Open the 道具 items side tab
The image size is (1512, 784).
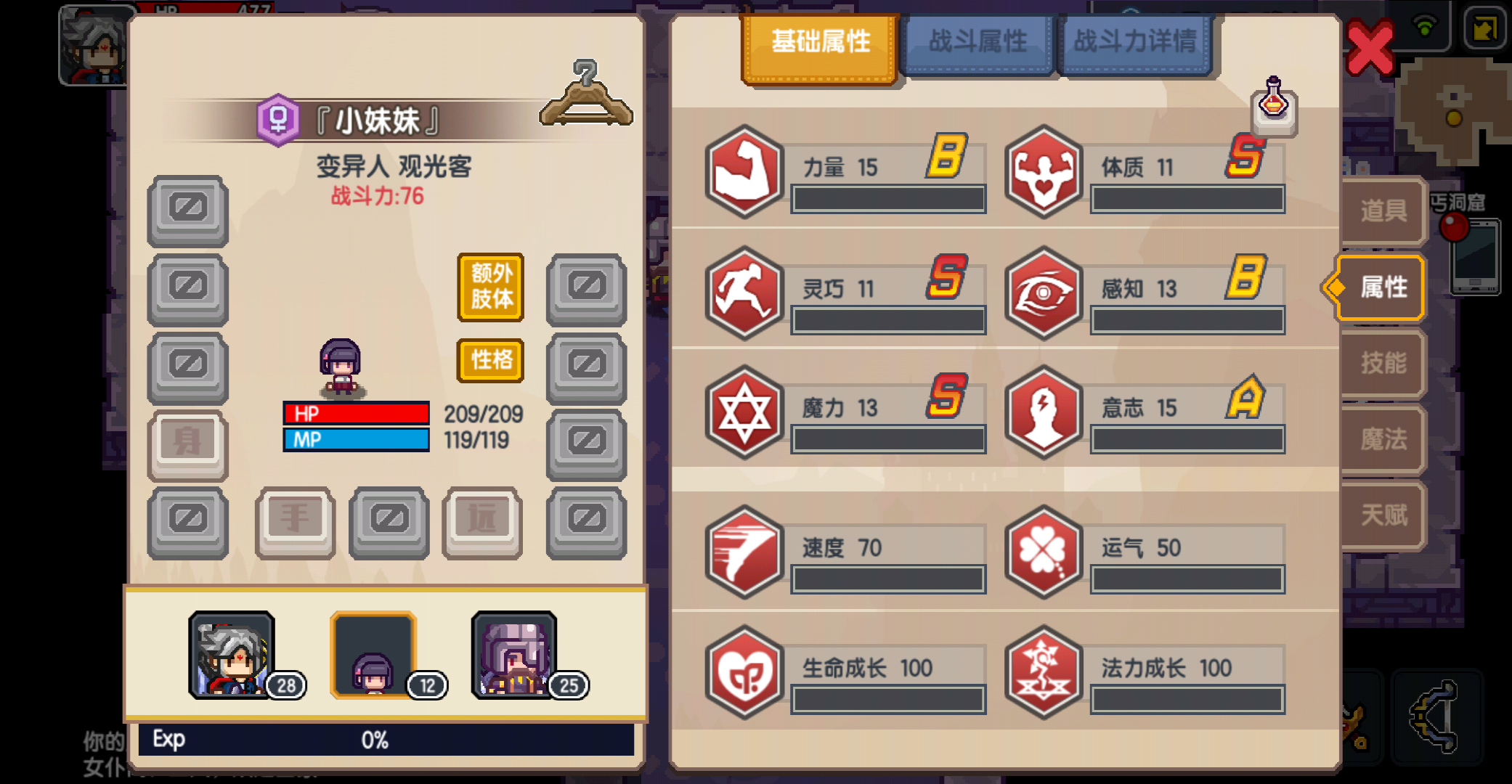point(1383,211)
